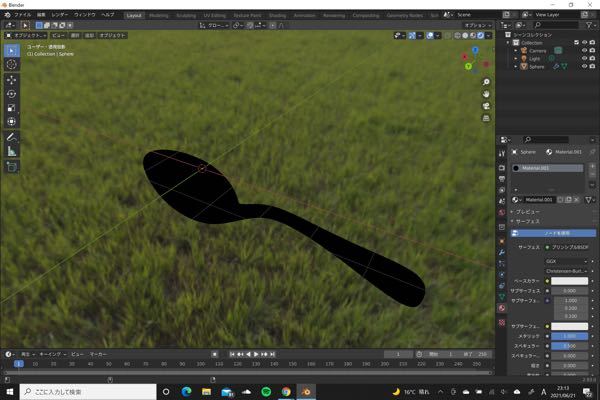Click the メタリック value slider
600x400 pixels.
pyautogui.click(x=569, y=336)
